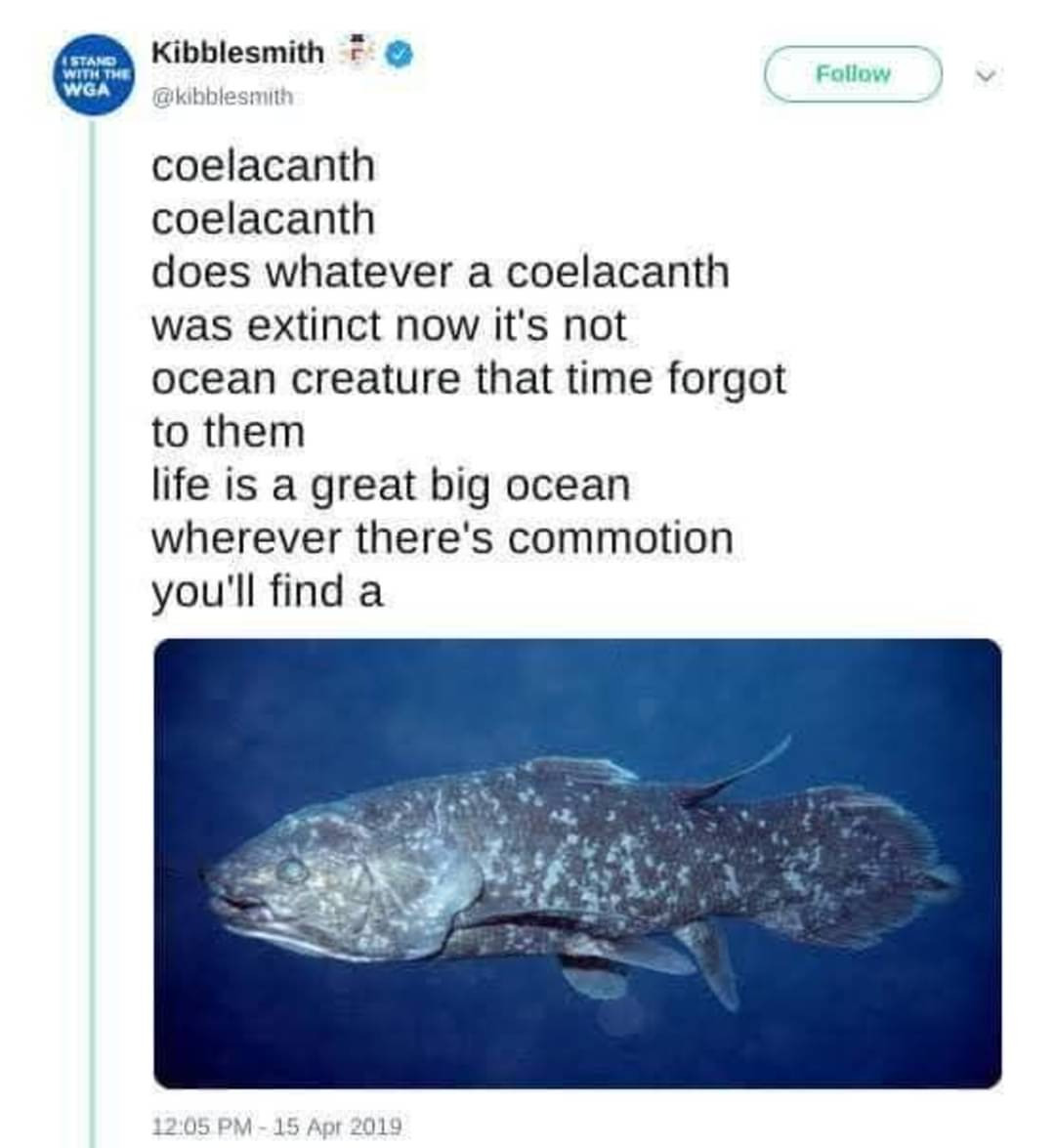Click the "wherever there's commotion" line
The image size is (1055, 1148).
[x=442, y=538]
